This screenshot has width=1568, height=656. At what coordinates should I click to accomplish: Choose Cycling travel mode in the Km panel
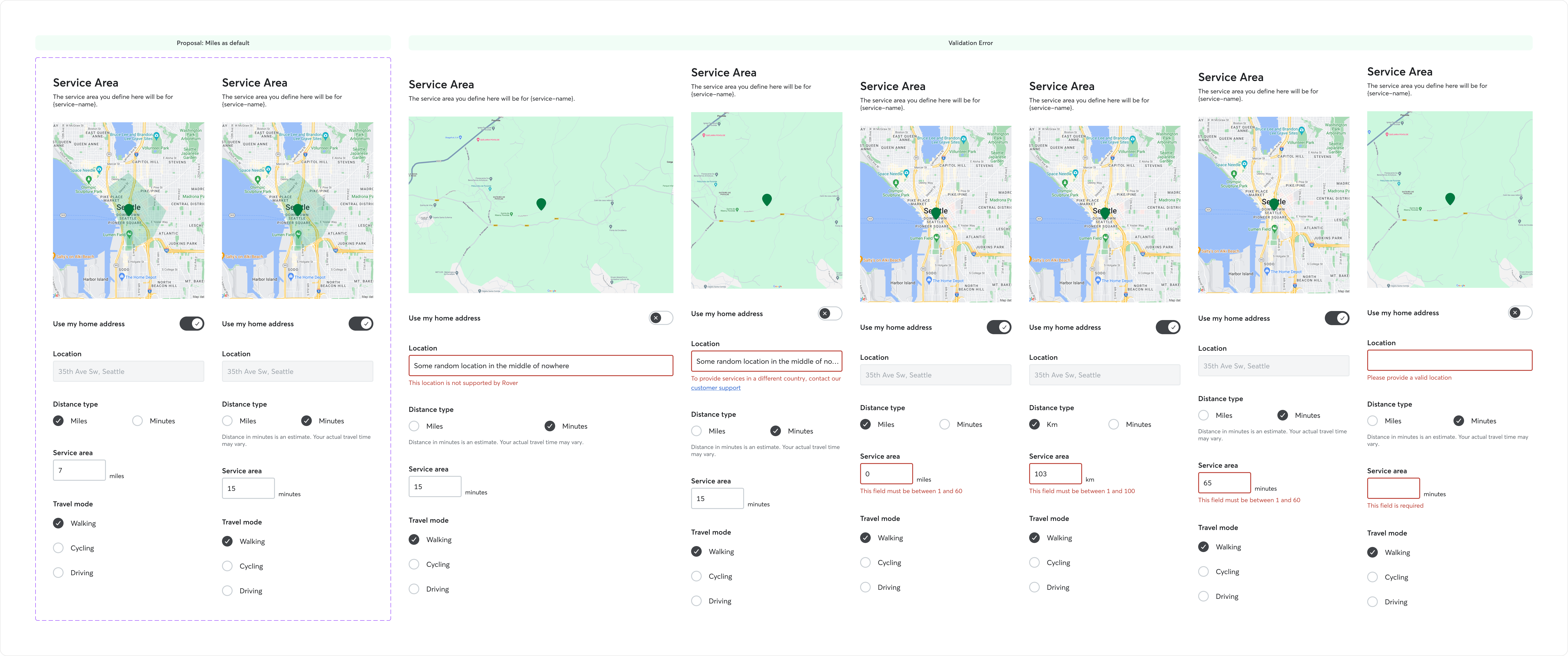[1034, 563]
